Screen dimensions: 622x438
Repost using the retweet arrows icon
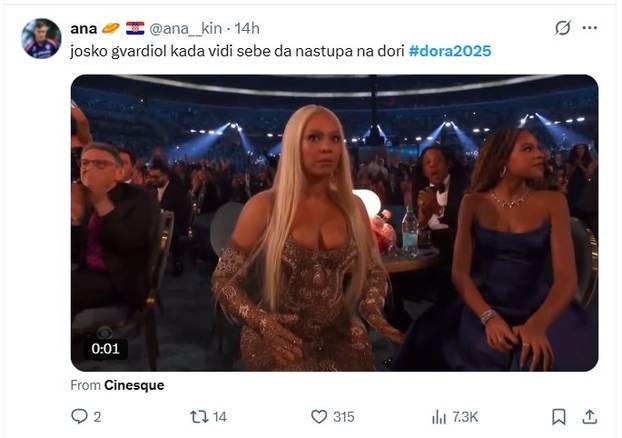point(198,416)
